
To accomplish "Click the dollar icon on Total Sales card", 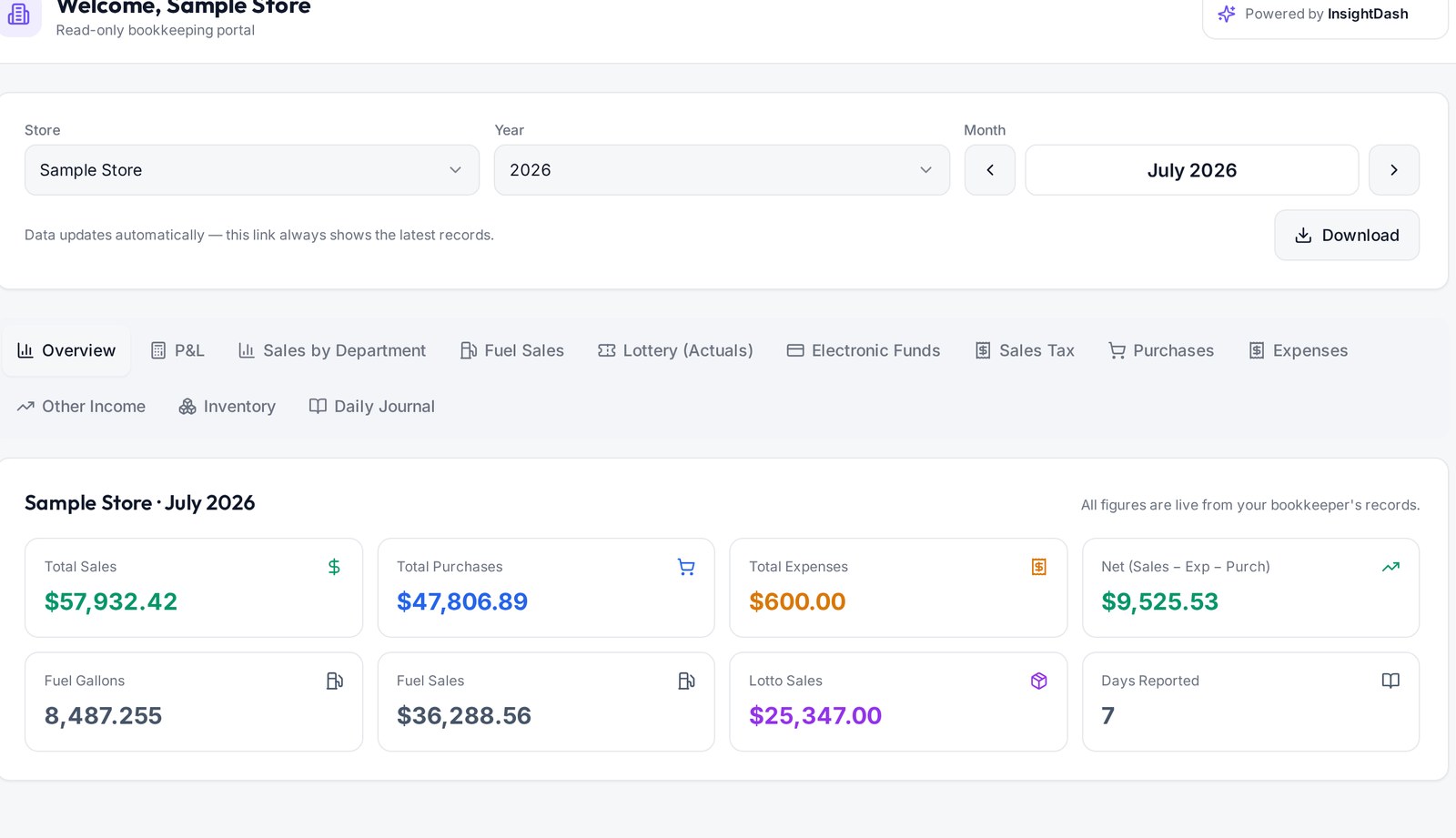I will pos(334,567).
